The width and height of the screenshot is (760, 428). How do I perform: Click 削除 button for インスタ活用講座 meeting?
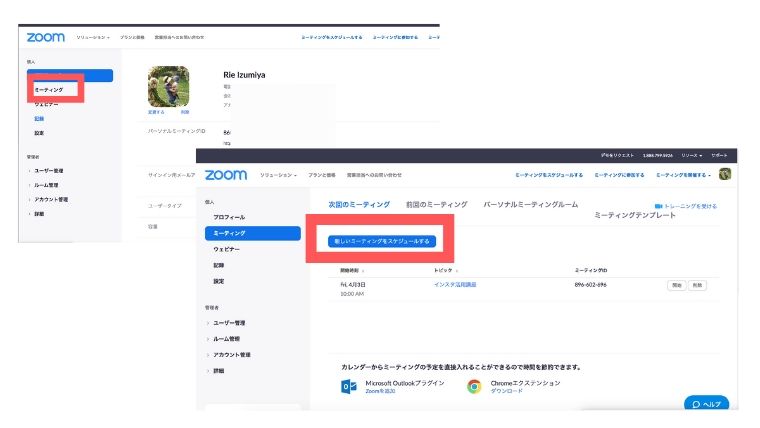coord(697,285)
